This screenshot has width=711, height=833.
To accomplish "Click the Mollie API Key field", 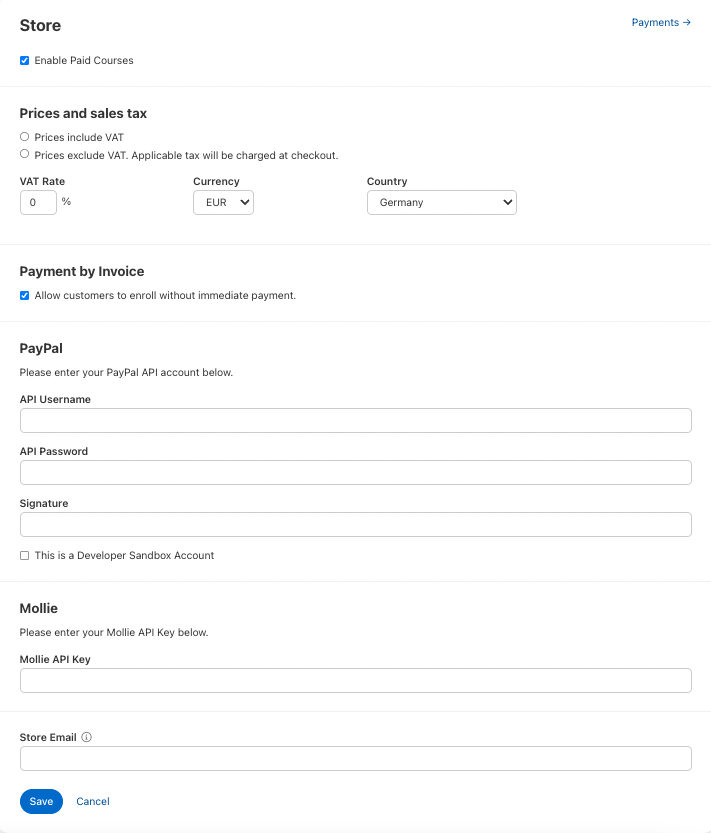I will tap(355, 681).
